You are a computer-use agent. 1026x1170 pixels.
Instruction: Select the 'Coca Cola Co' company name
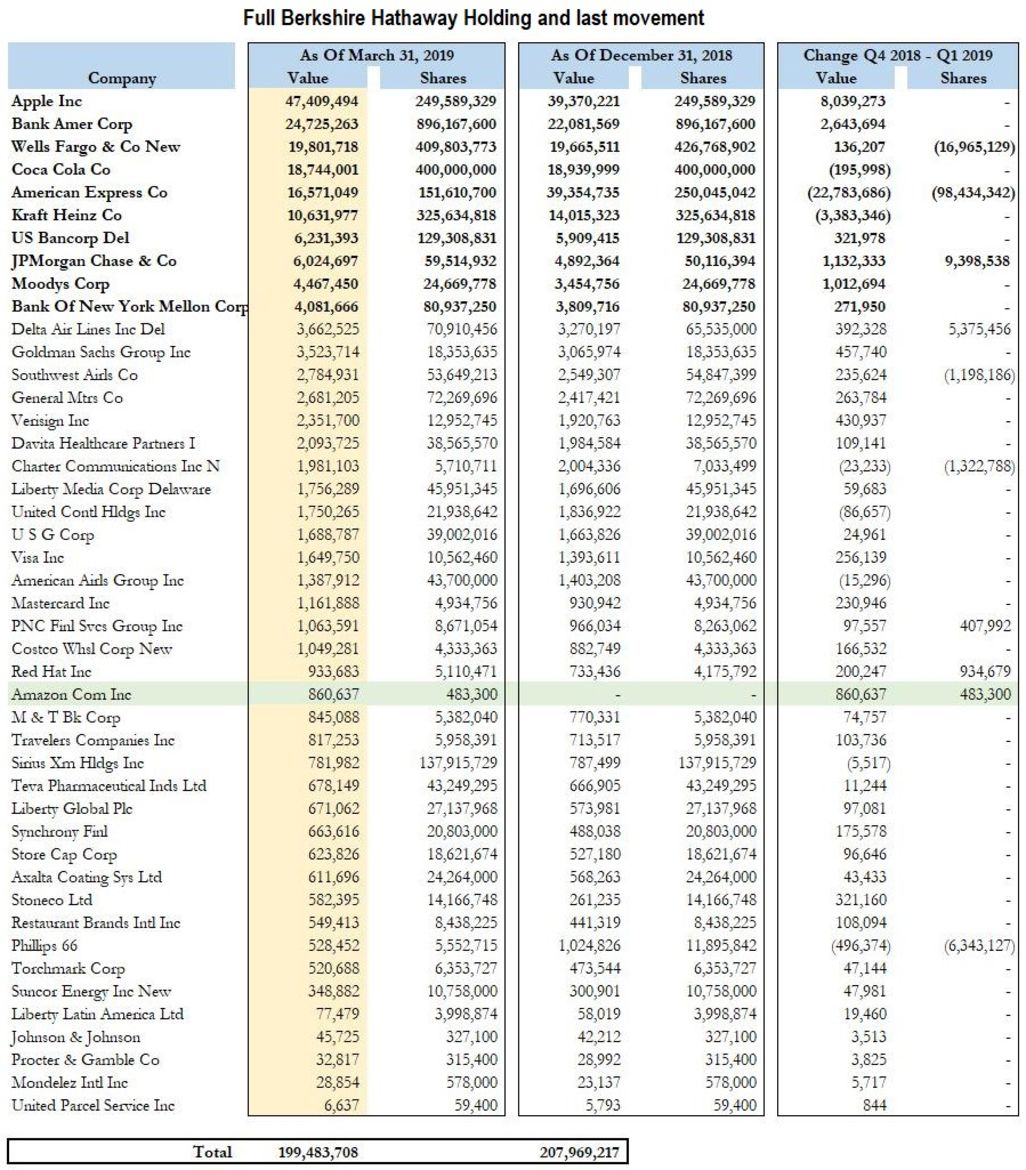pyautogui.click(x=60, y=169)
